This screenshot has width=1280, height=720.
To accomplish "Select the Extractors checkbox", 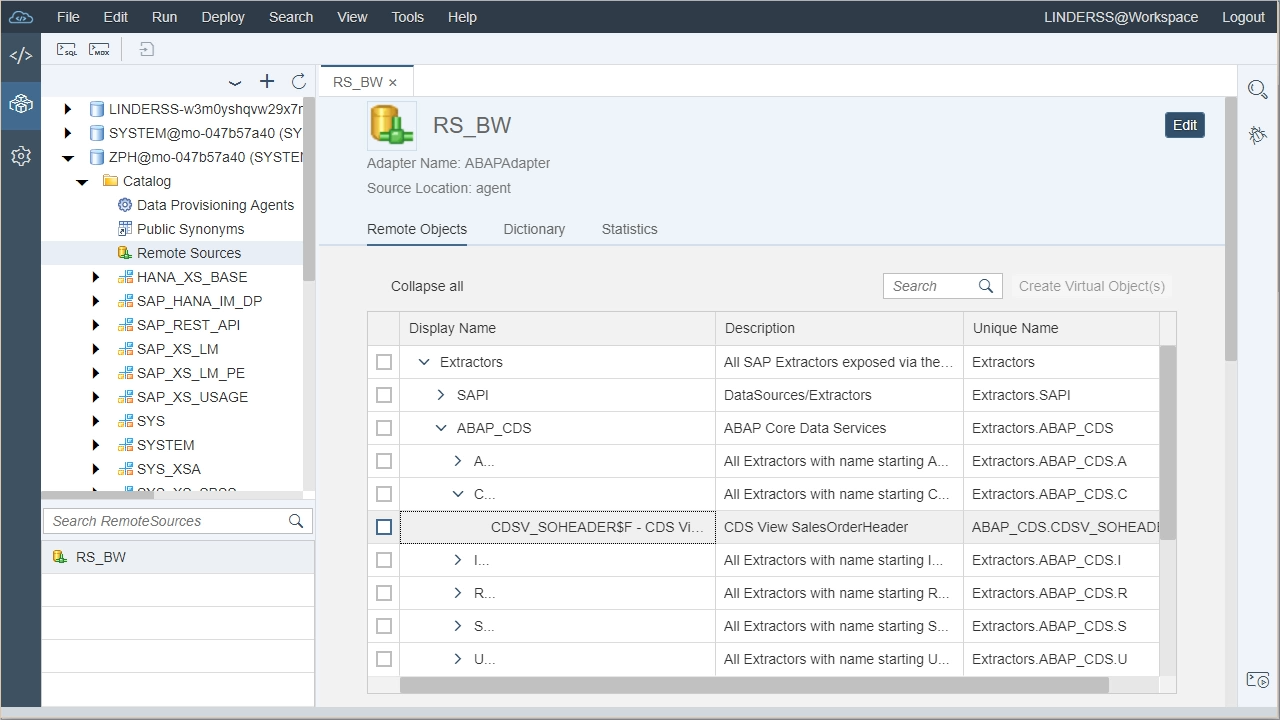I will tap(384, 362).
